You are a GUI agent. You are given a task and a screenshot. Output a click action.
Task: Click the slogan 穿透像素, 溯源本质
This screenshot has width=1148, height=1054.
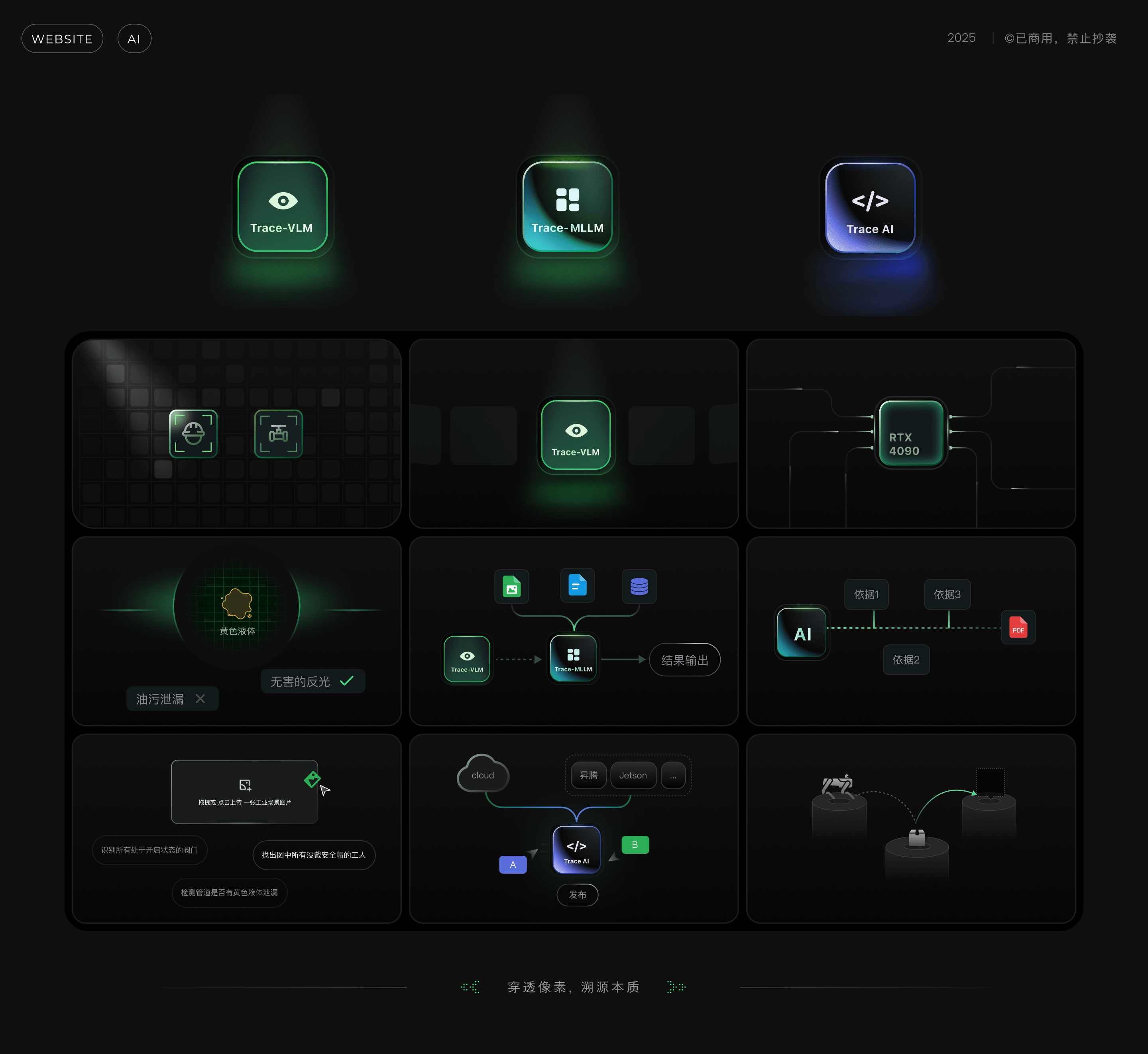pyautogui.click(x=574, y=987)
